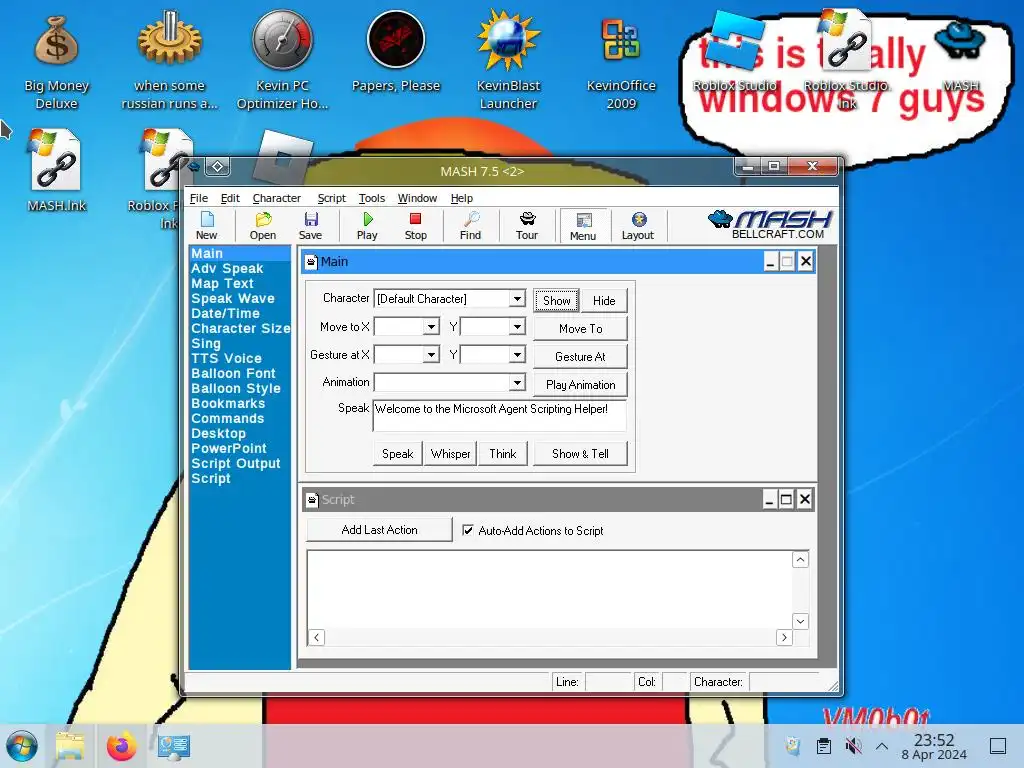Viewport: 1024px width, 768px height.
Task: Toggle the Menu toolbar button
Action: pyautogui.click(x=583, y=226)
